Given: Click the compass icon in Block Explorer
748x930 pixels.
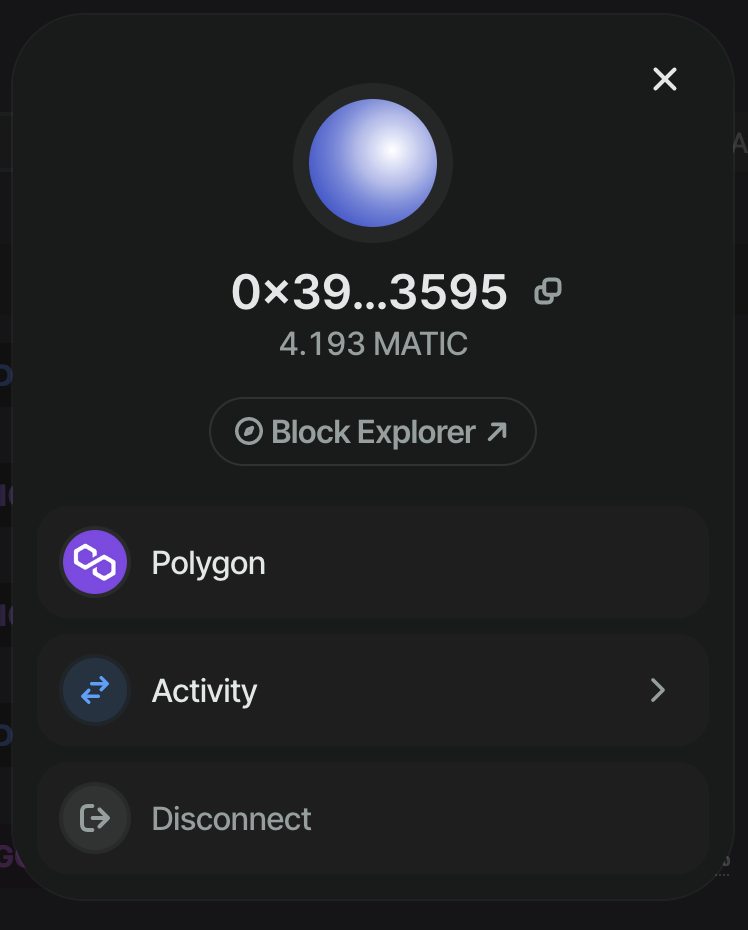Looking at the screenshot, I should (248, 432).
